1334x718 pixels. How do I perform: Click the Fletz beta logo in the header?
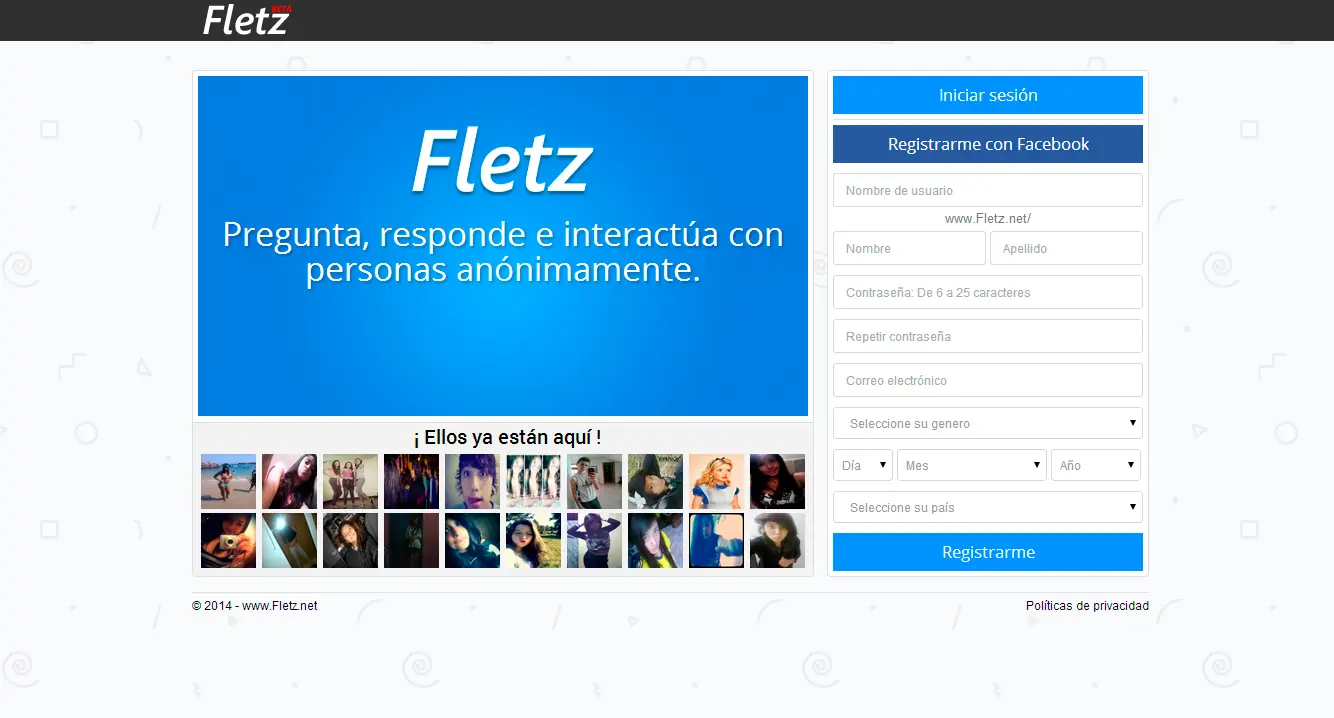pos(247,20)
